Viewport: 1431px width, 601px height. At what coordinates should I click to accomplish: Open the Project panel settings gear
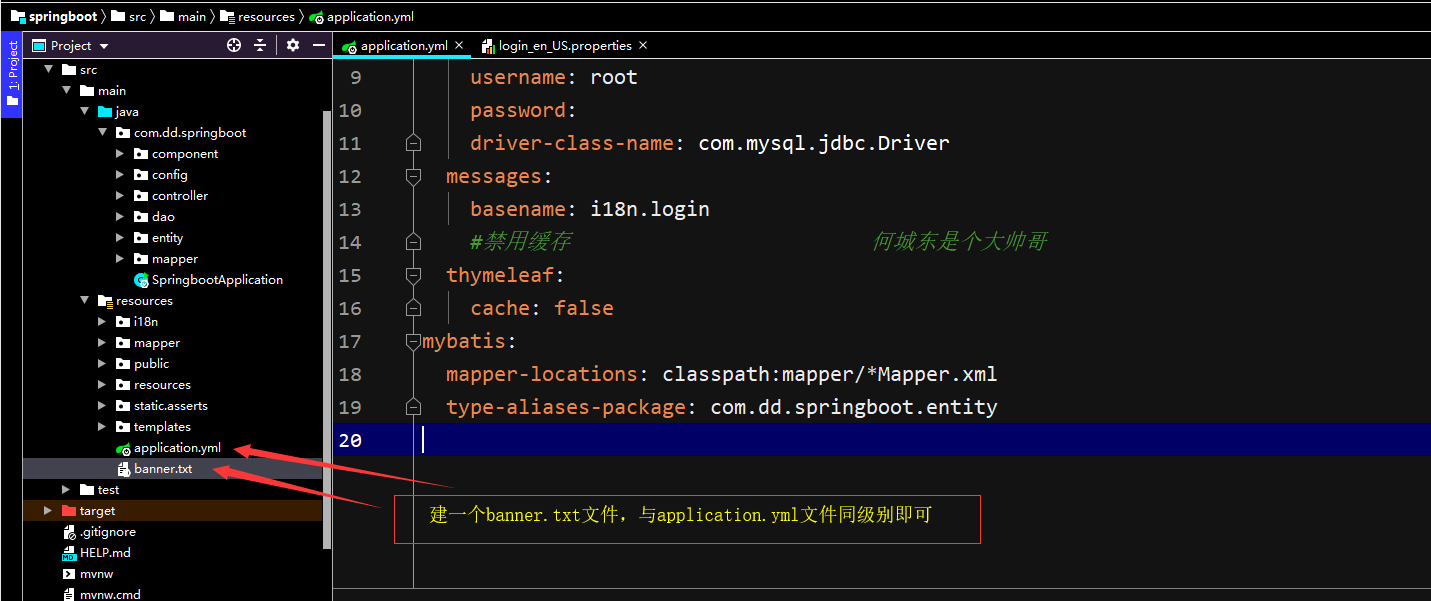291,45
